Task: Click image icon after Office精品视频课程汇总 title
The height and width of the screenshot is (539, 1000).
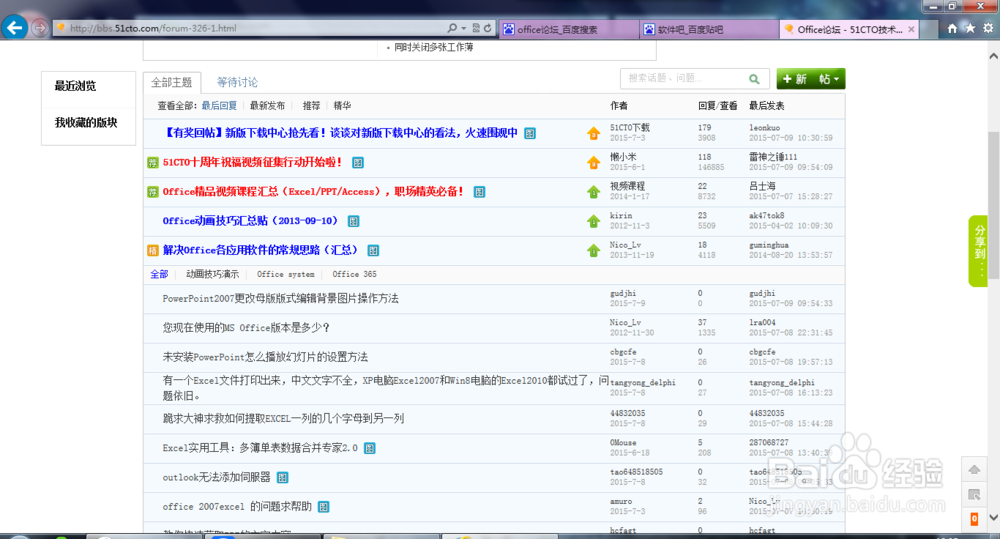Action: click(480, 192)
